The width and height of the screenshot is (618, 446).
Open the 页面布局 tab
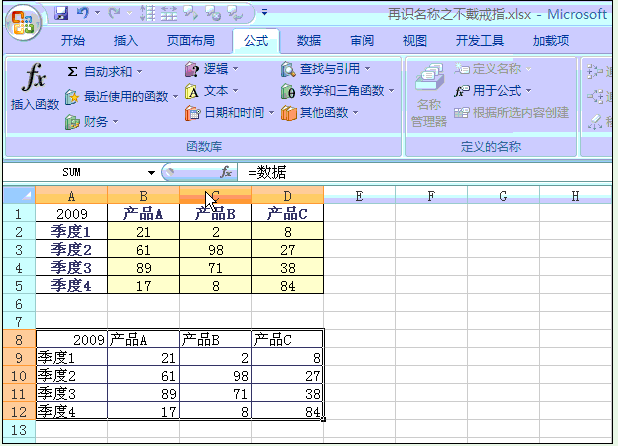click(x=191, y=41)
